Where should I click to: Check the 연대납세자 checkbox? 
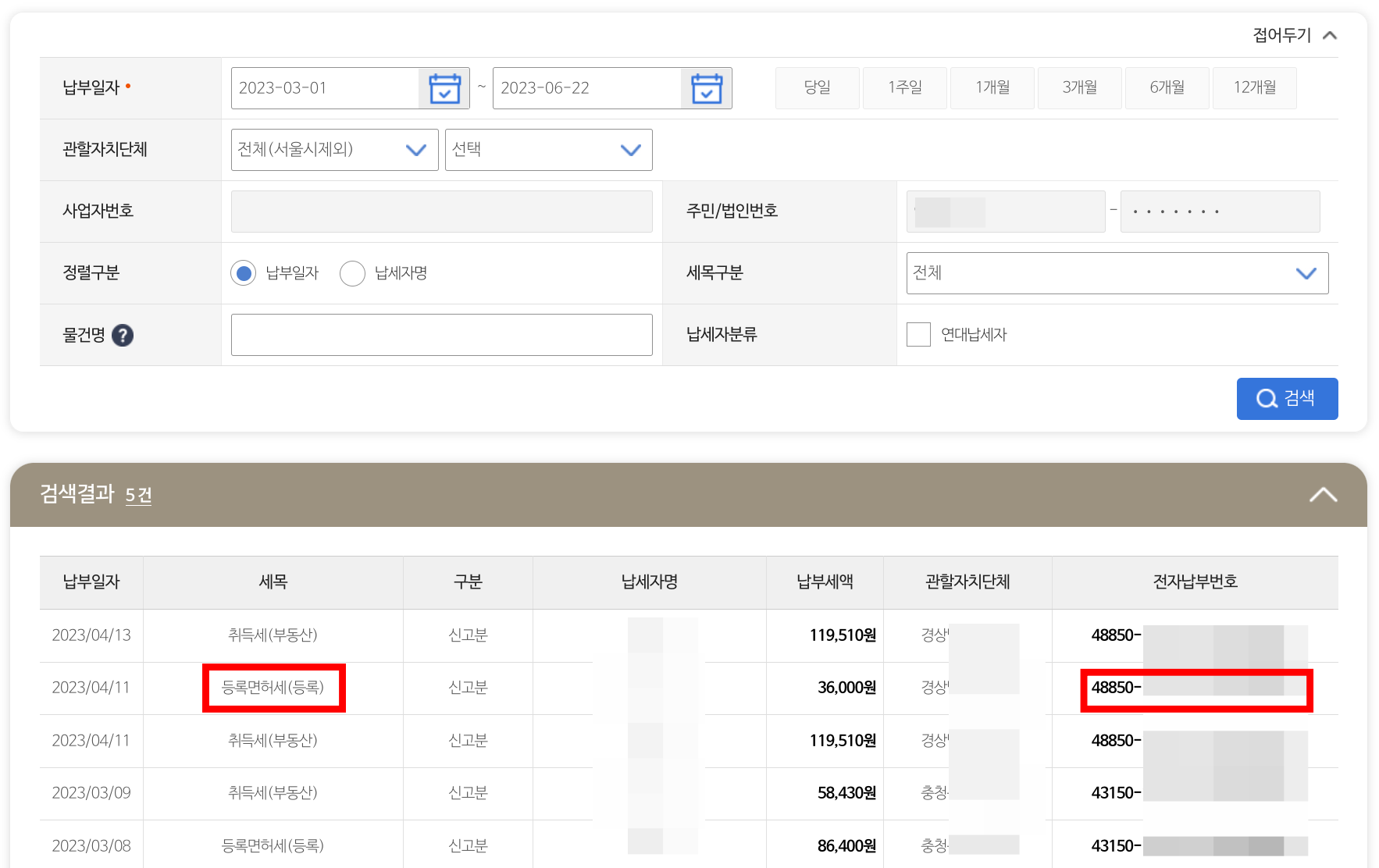[918, 335]
